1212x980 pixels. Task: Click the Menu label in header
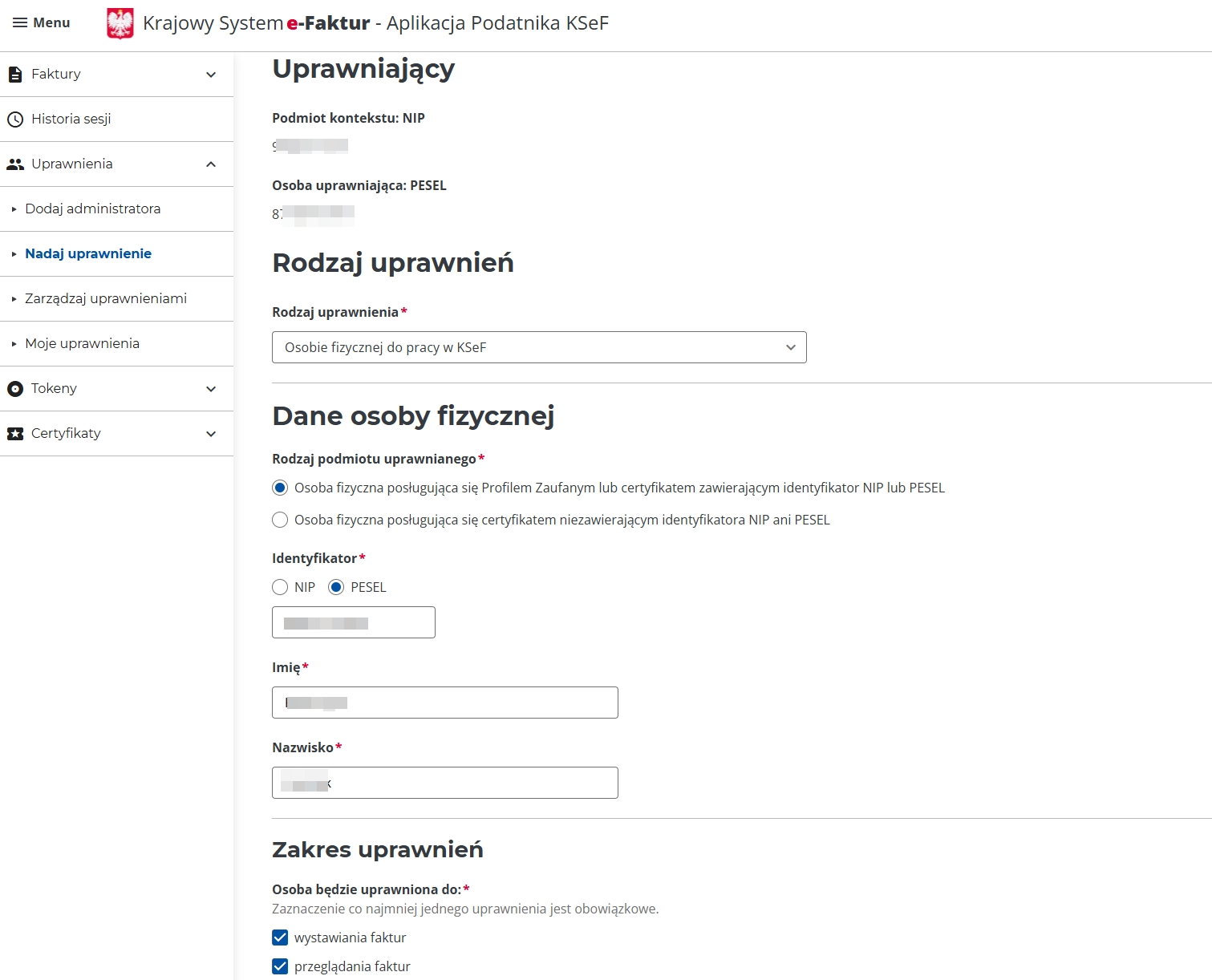52,22
